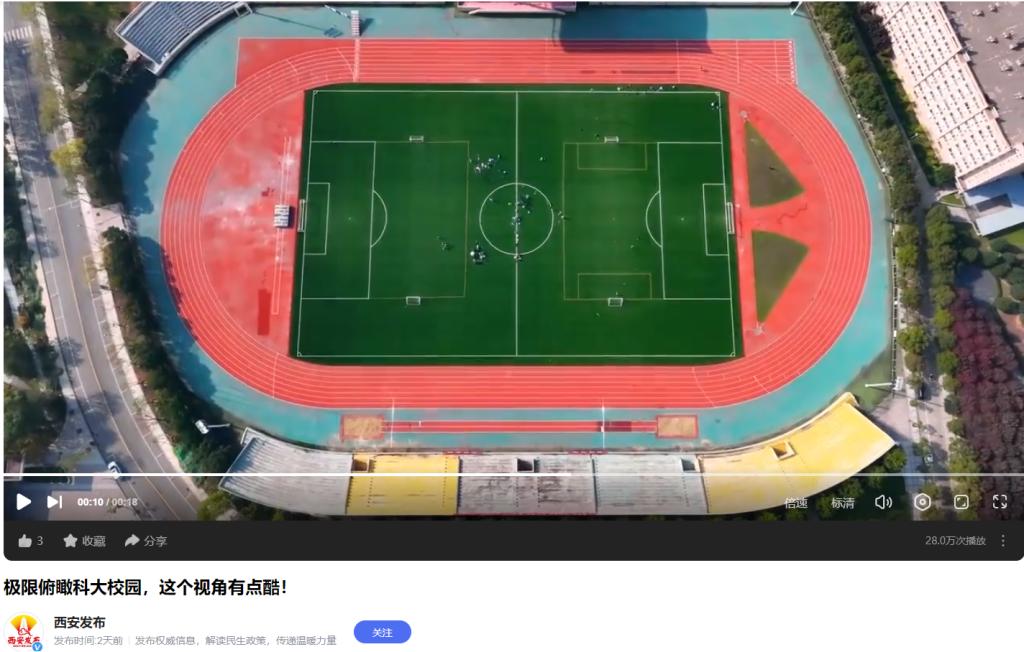
Task: Click the video frame to pause or play
Action: click(x=513, y=235)
